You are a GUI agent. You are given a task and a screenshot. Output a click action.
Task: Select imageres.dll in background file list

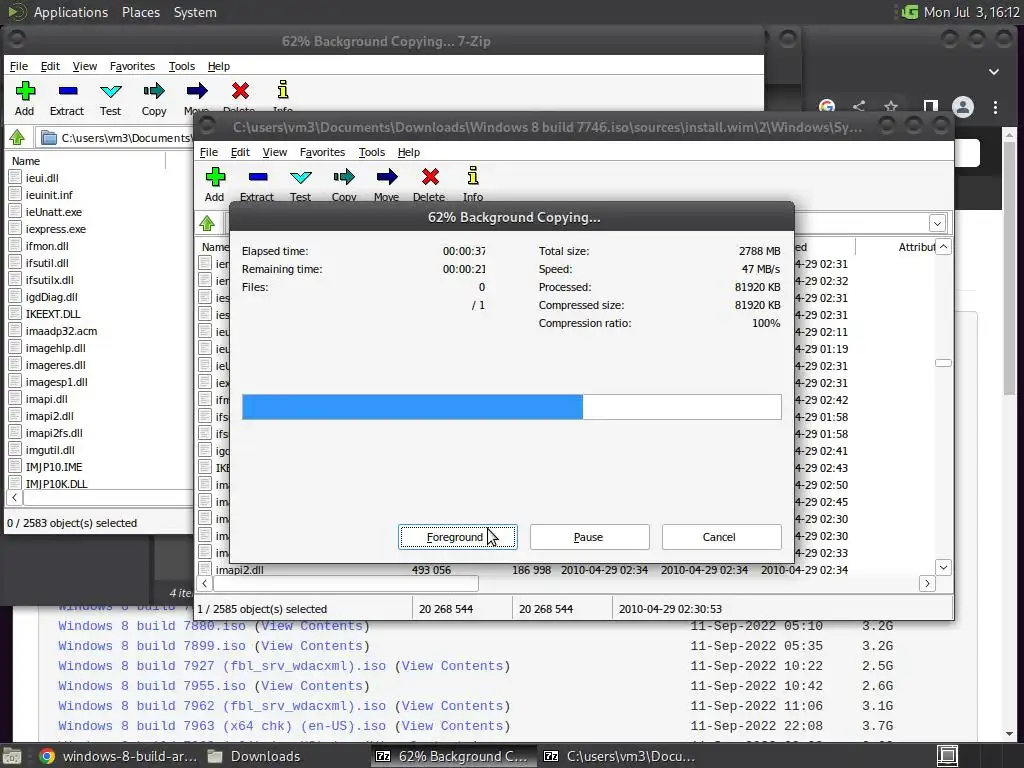click(55, 364)
